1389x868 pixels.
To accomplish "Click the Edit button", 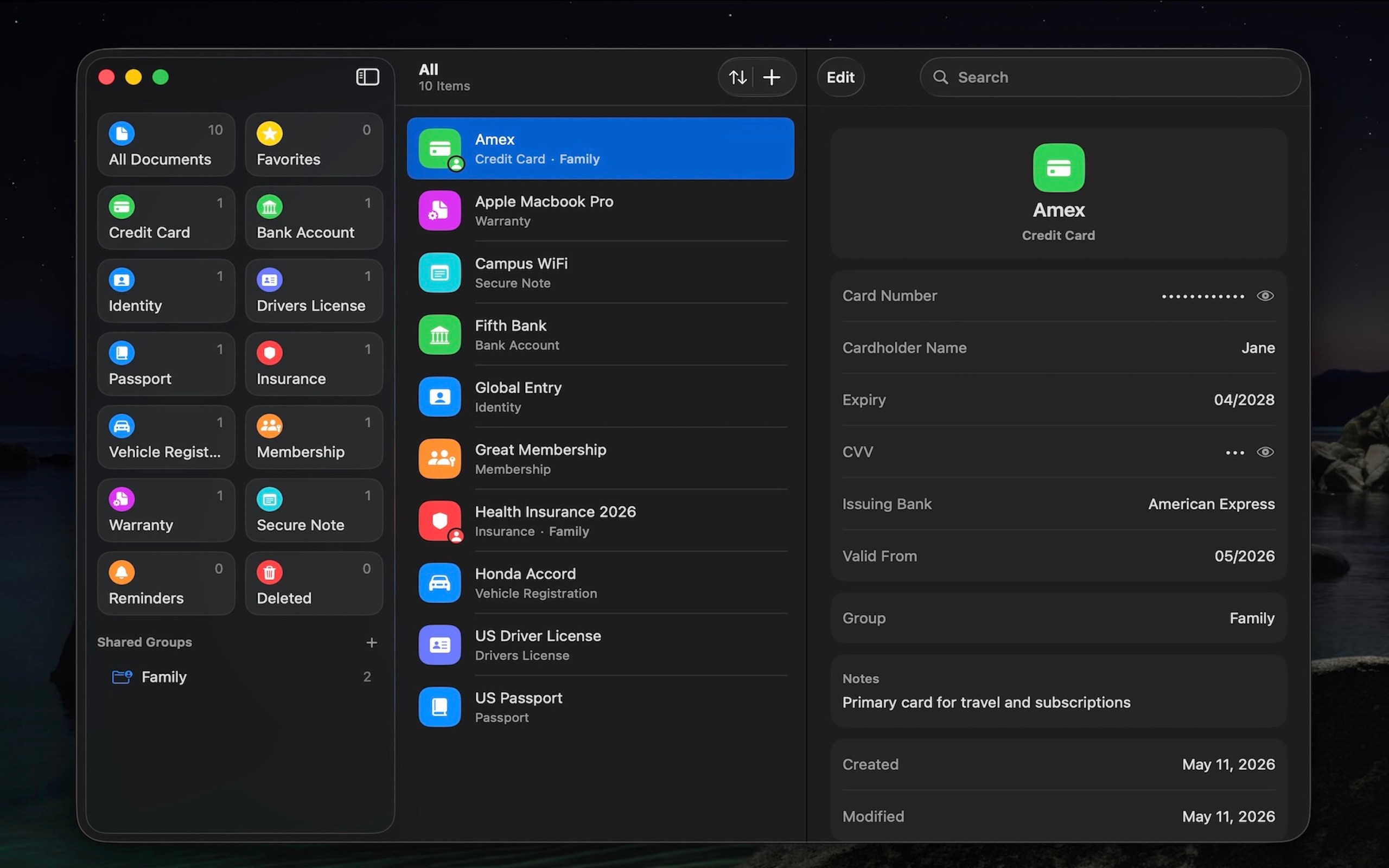I will coord(840,77).
